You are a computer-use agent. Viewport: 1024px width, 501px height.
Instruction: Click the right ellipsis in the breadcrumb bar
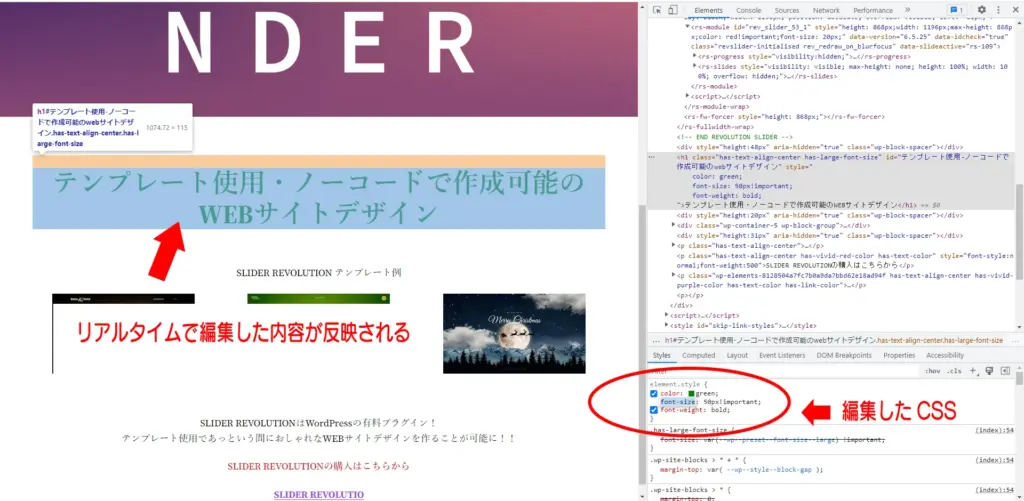(1016, 340)
